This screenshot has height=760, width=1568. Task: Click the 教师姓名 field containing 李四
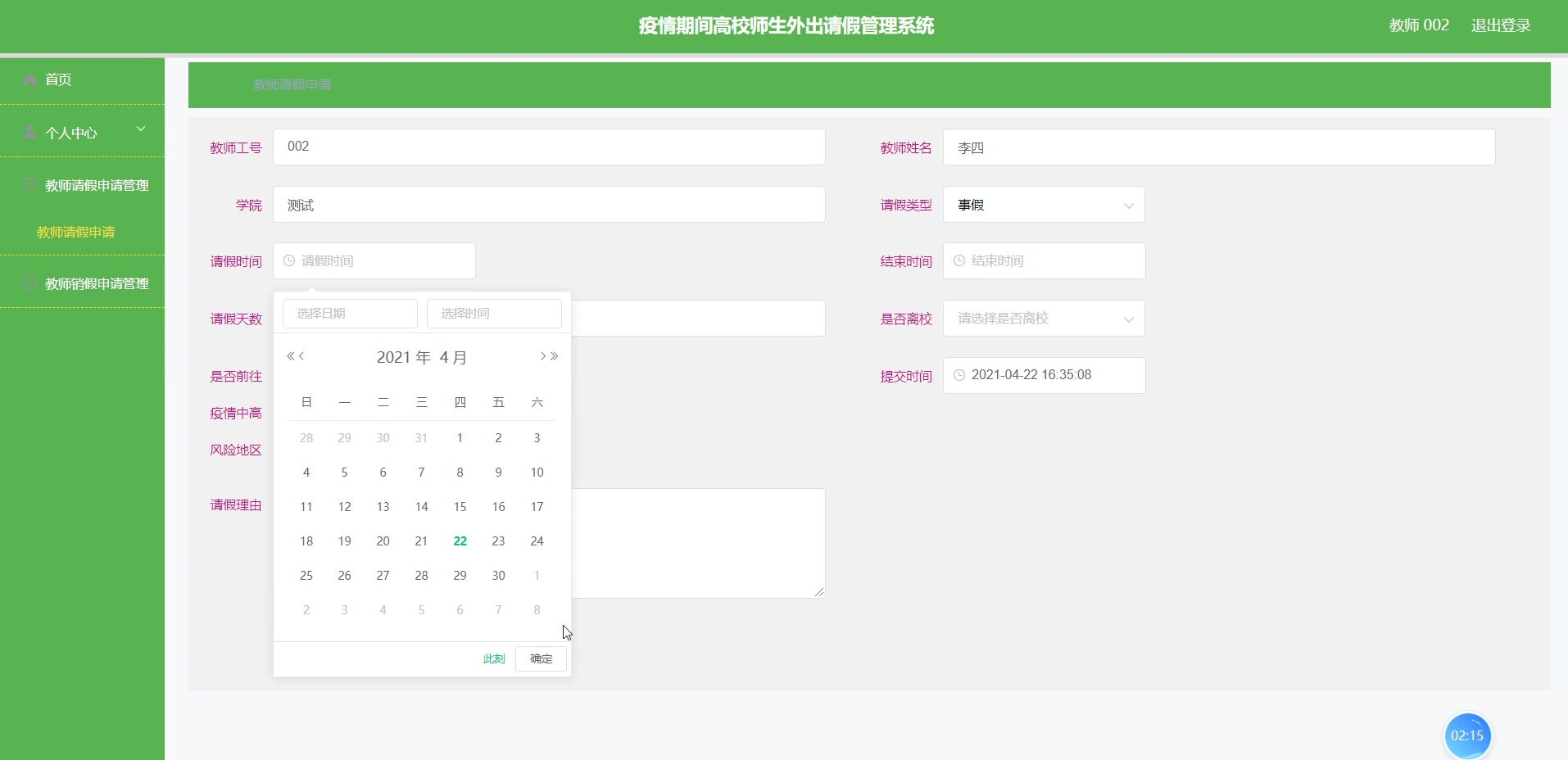pos(1219,147)
